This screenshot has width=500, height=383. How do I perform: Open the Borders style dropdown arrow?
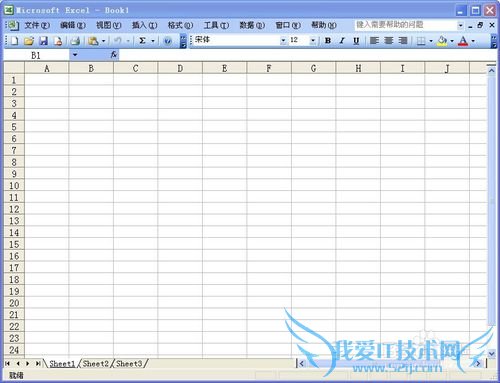click(x=431, y=41)
